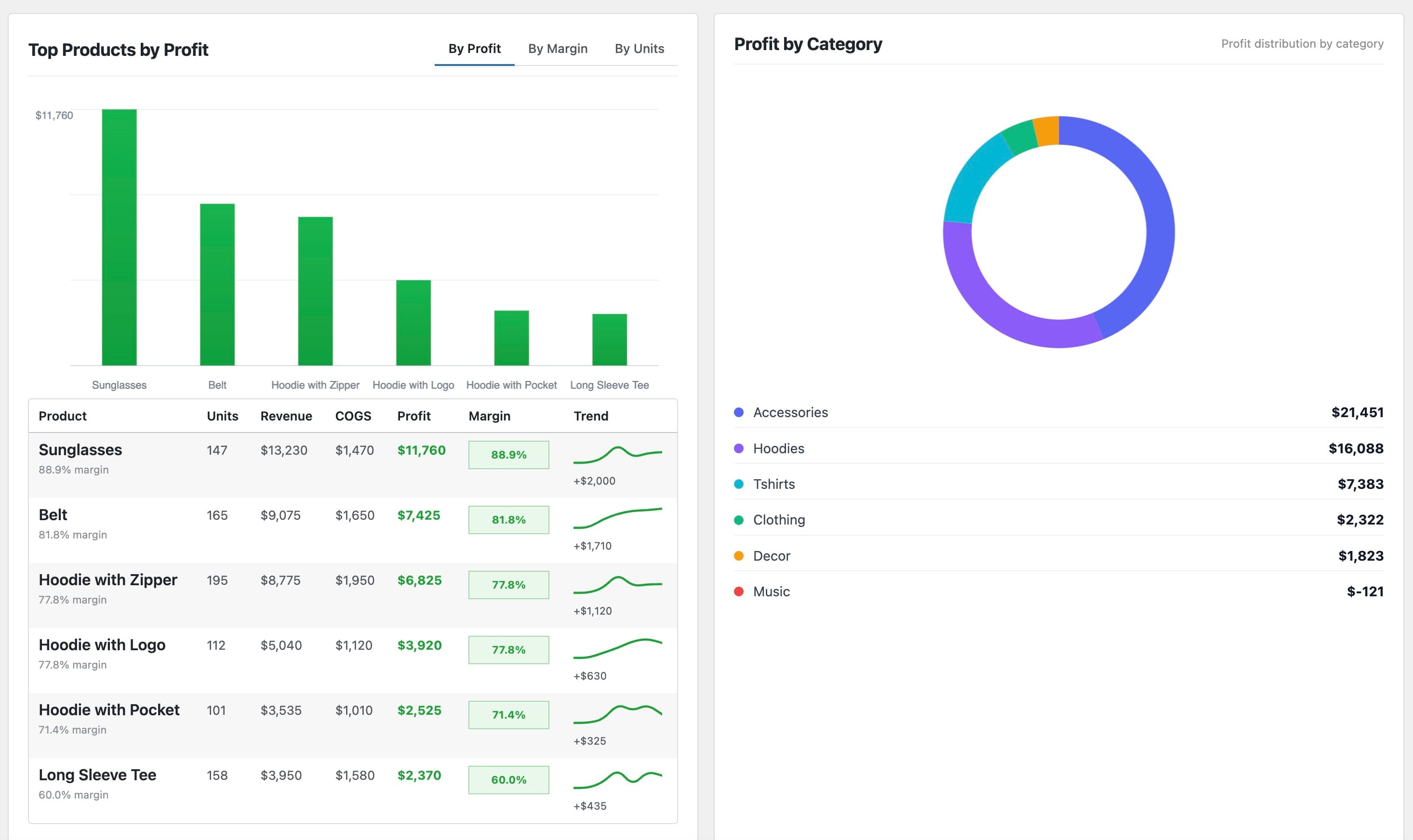
Task: Click the Revenue column header
Action: pyautogui.click(x=286, y=416)
